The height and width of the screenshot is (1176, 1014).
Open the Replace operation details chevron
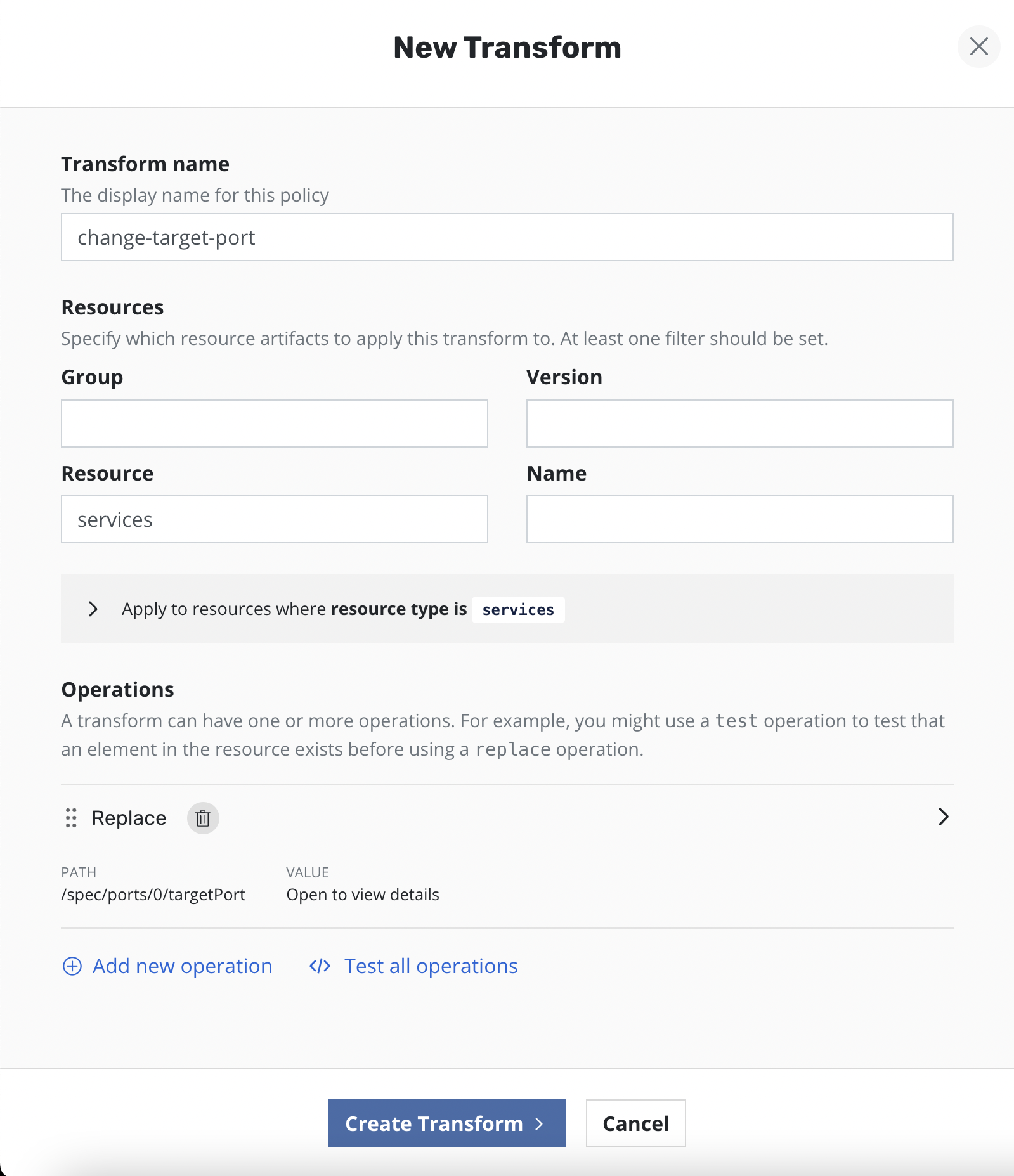coord(943,818)
